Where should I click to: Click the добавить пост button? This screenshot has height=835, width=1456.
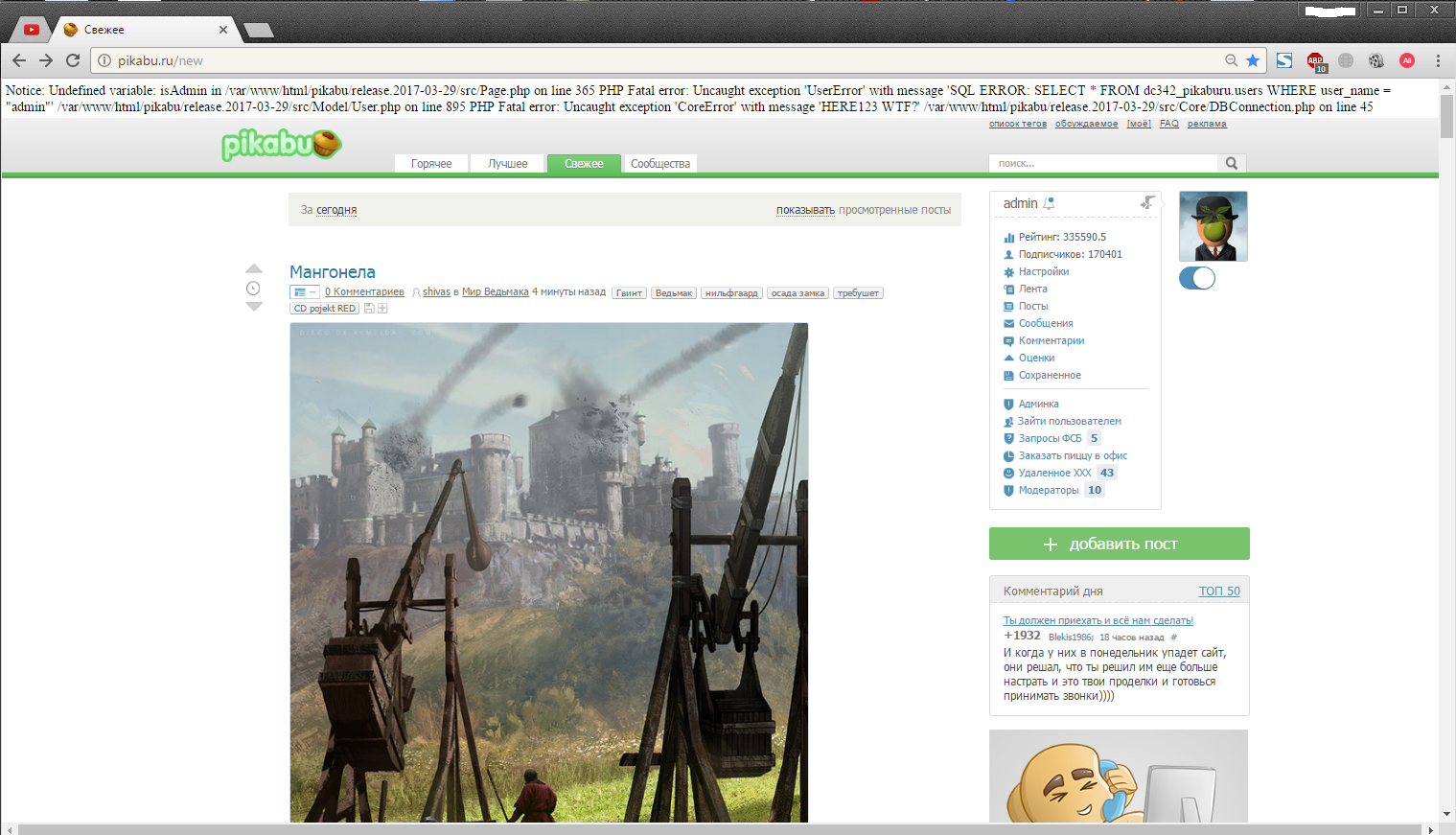click(x=1119, y=544)
